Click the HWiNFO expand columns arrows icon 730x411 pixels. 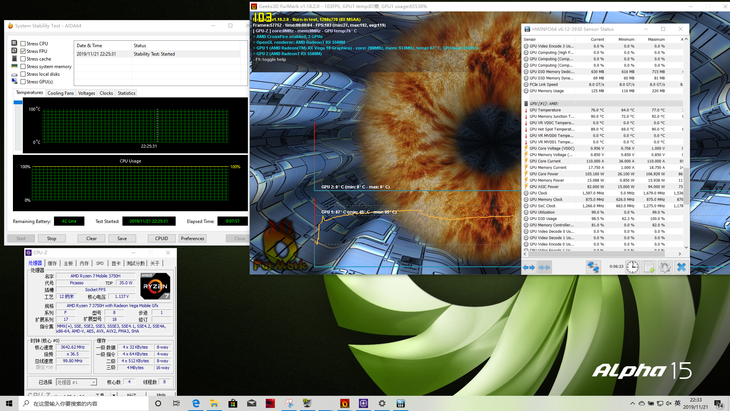tap(528, 267)
